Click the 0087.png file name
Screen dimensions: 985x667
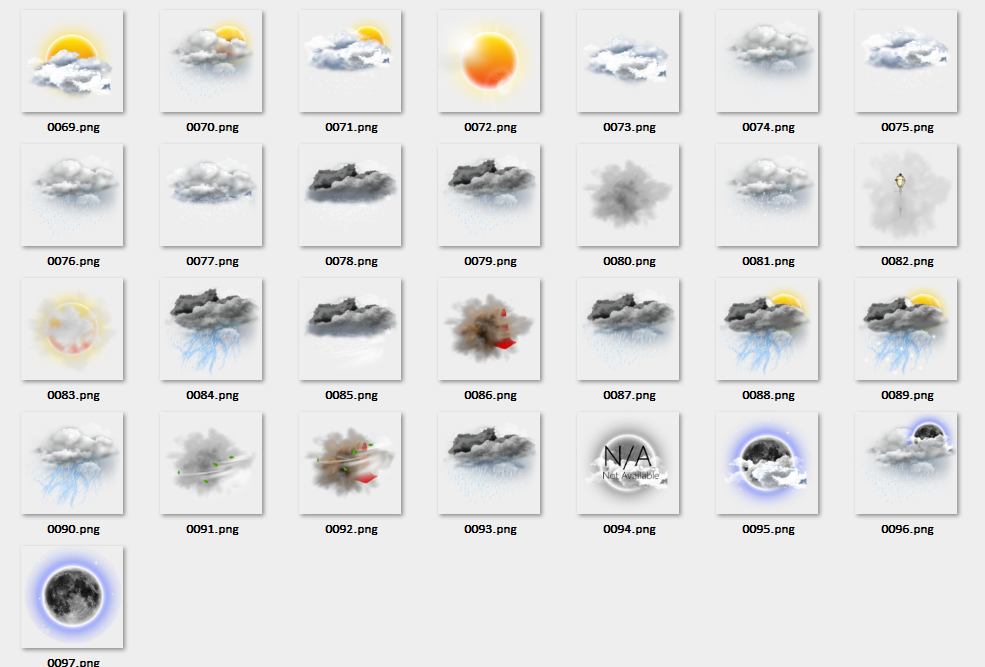pos(629,395)
